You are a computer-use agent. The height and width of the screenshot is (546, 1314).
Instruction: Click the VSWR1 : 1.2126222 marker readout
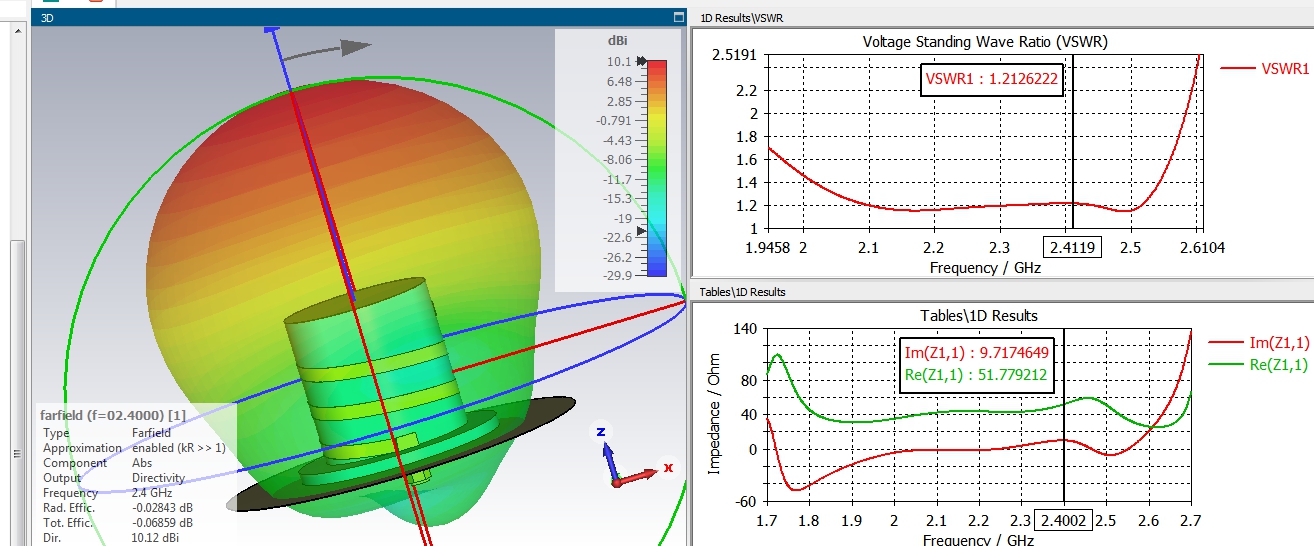tap(992, 81)
